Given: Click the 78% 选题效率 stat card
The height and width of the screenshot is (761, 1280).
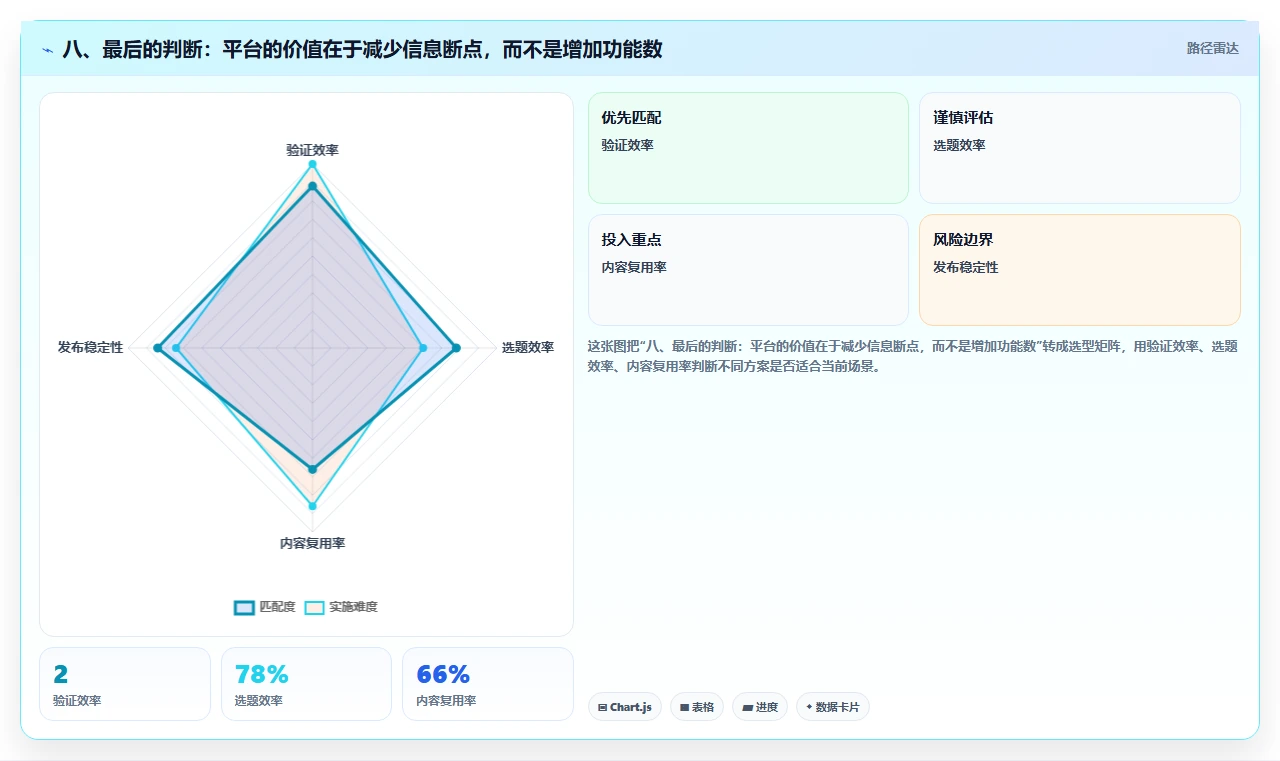Looking at the screenshot, I should 306,684.
